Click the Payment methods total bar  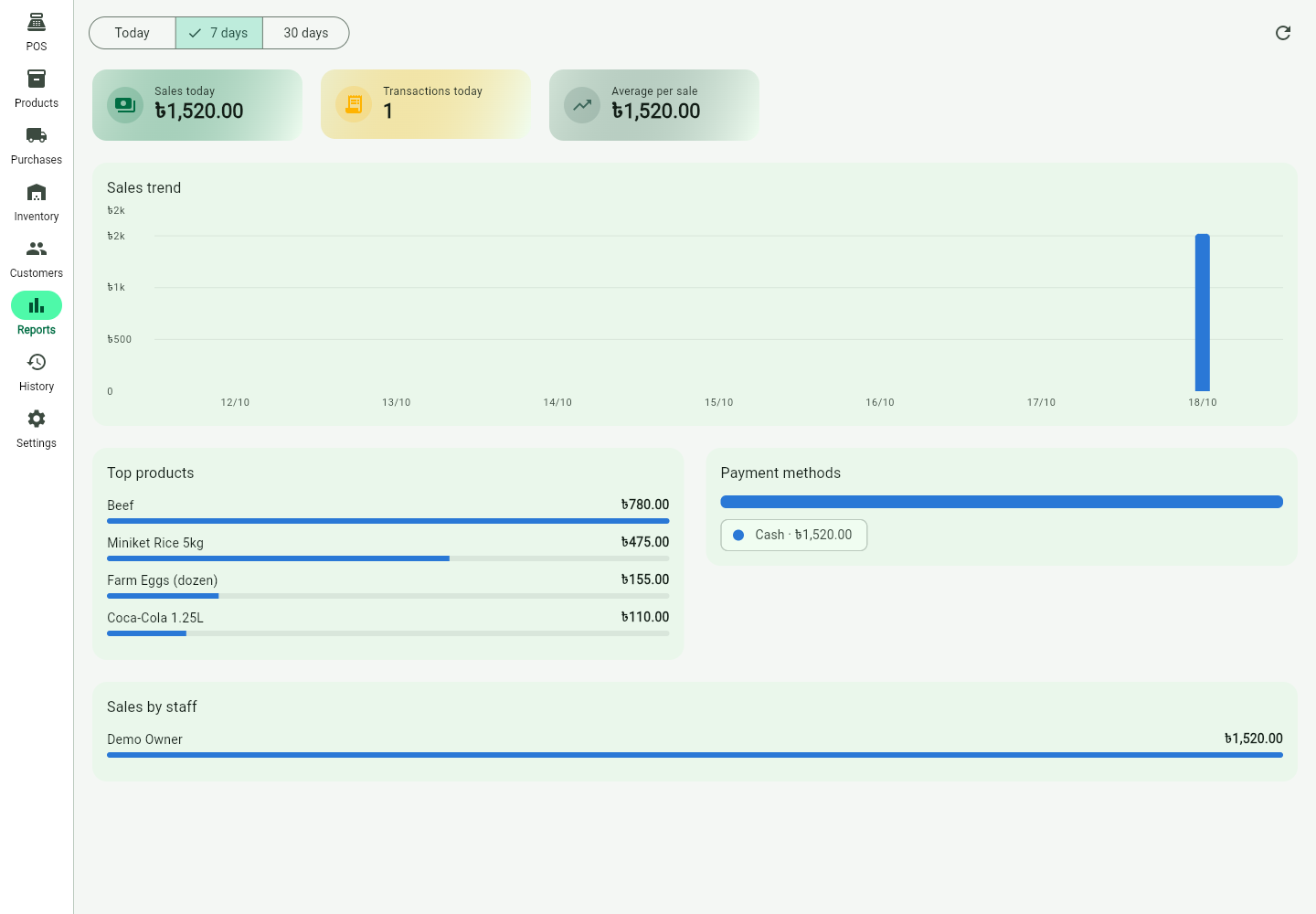[x=1002, y=502]
